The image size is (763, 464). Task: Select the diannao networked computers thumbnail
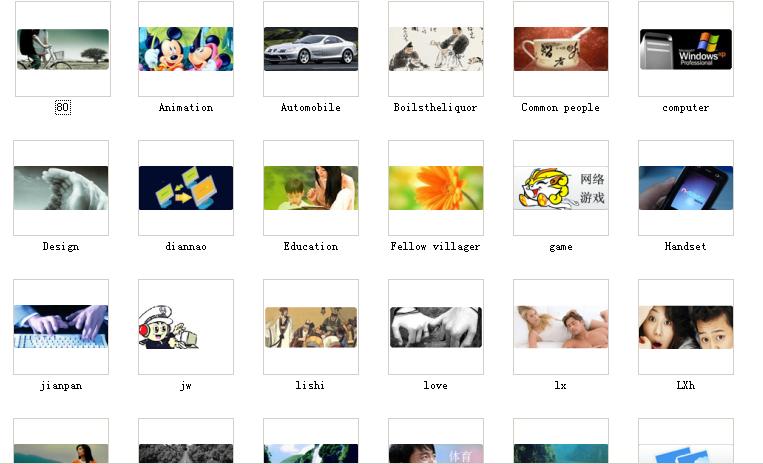(186, 188)
